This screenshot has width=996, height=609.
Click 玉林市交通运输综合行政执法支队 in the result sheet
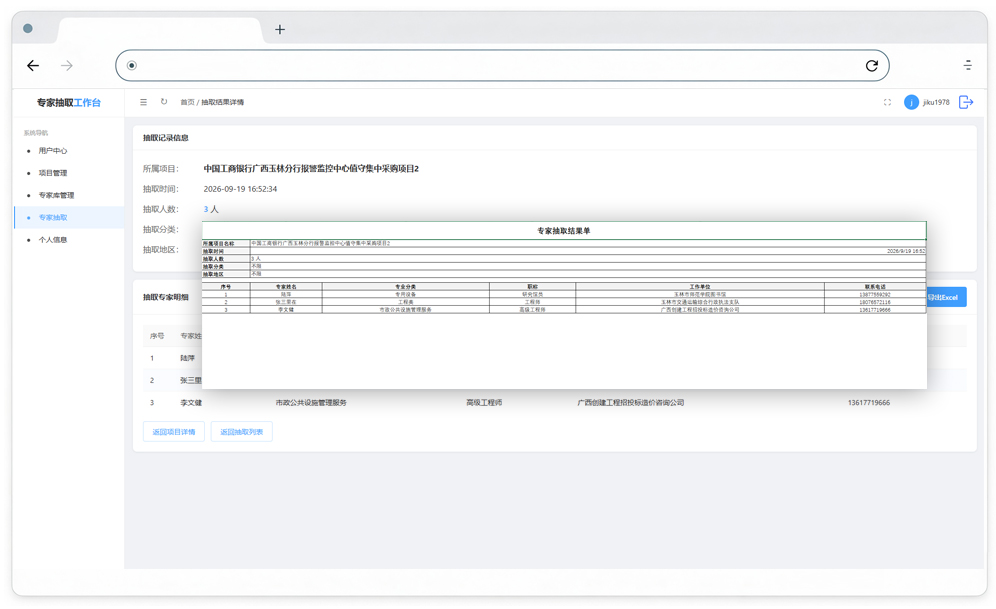click(700, 302)
